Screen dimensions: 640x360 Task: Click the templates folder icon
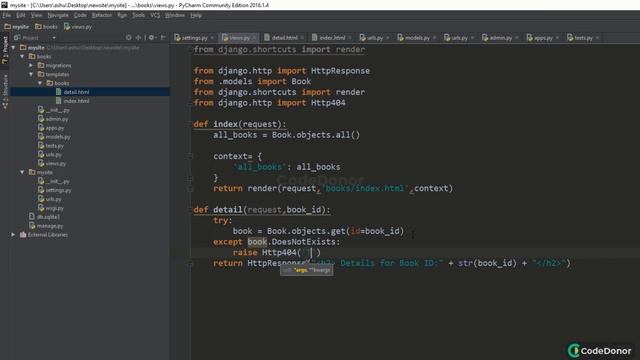(41, 74)
